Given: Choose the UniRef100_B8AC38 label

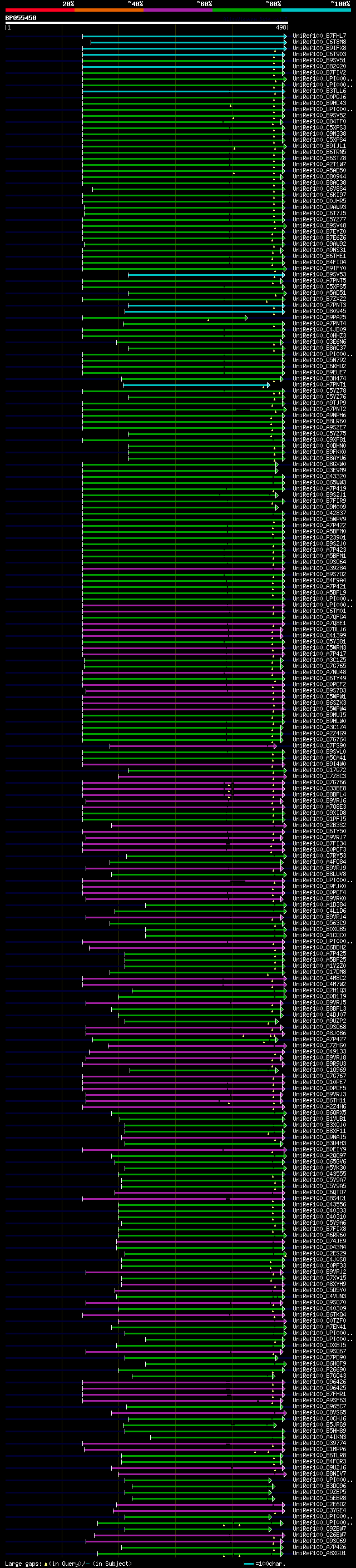Looking at the screenshot, I should pos(319,182).
